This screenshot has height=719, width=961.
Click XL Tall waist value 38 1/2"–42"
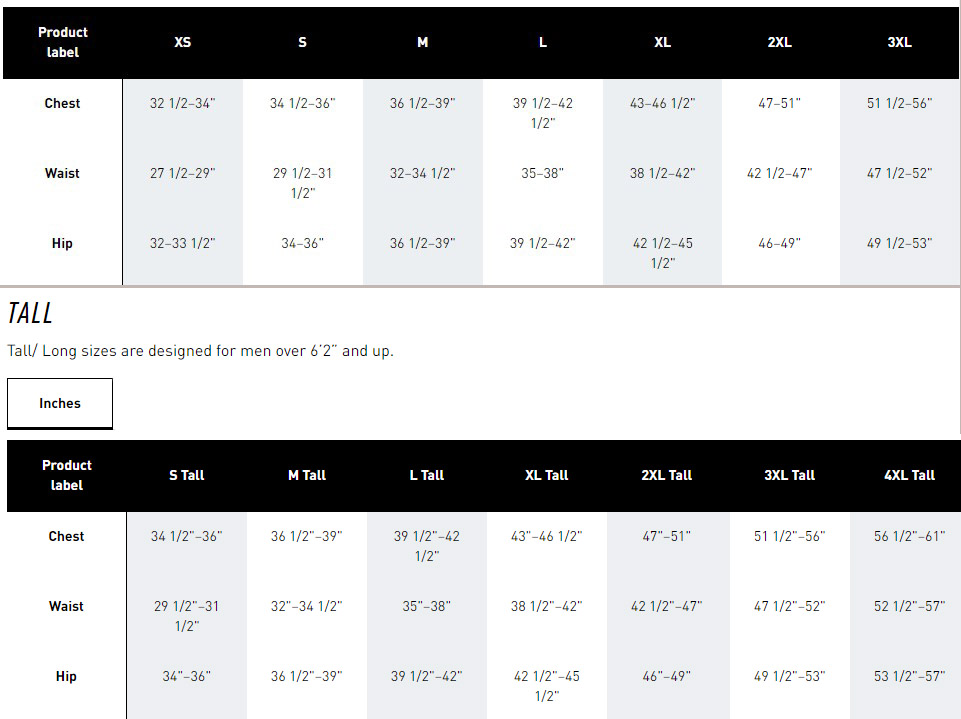tap(547, 606)
